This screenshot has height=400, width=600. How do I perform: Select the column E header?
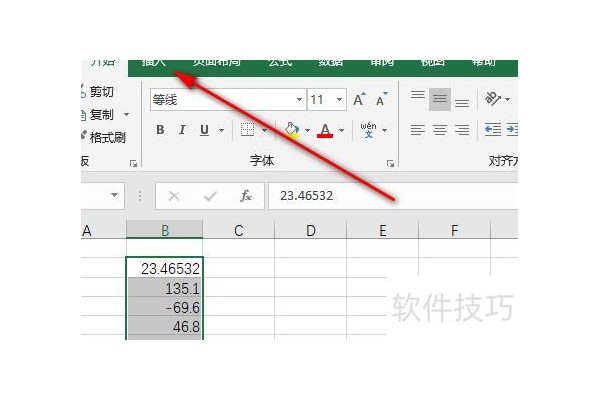pyautogui.click(x=382, y=230)
